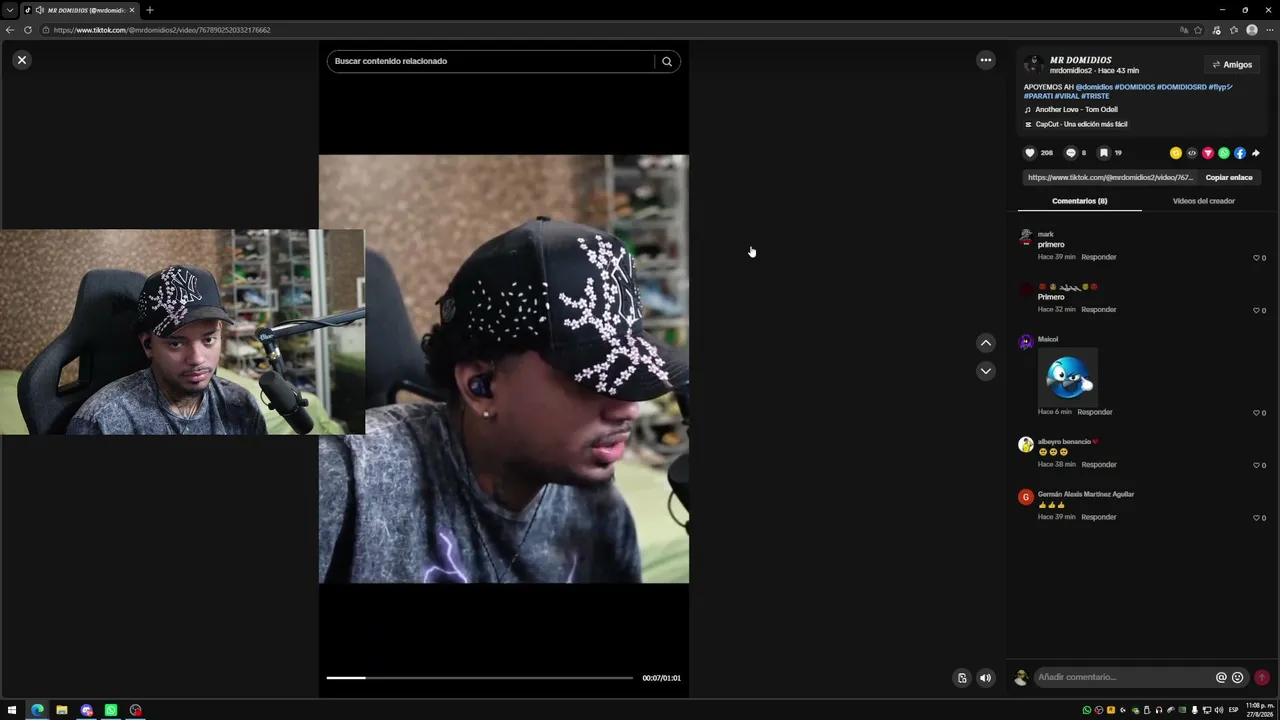Click the search magnifier icon
This screenshot has width=1280, height=720.
coord(667,61)
